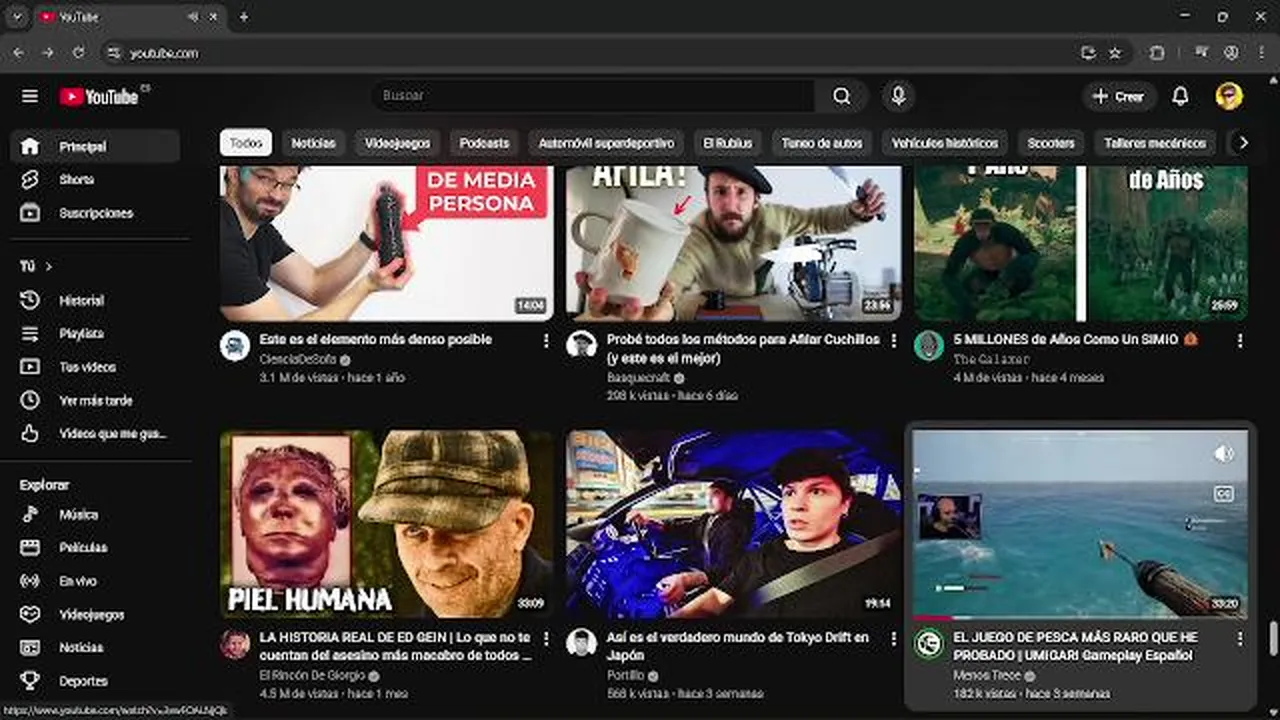
Task: Bookmark this page with star icon
Action: pos(1115,53)
